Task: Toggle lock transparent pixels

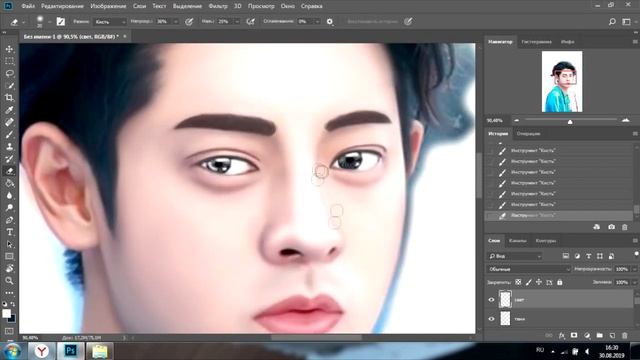Action: tap(518, 282)
